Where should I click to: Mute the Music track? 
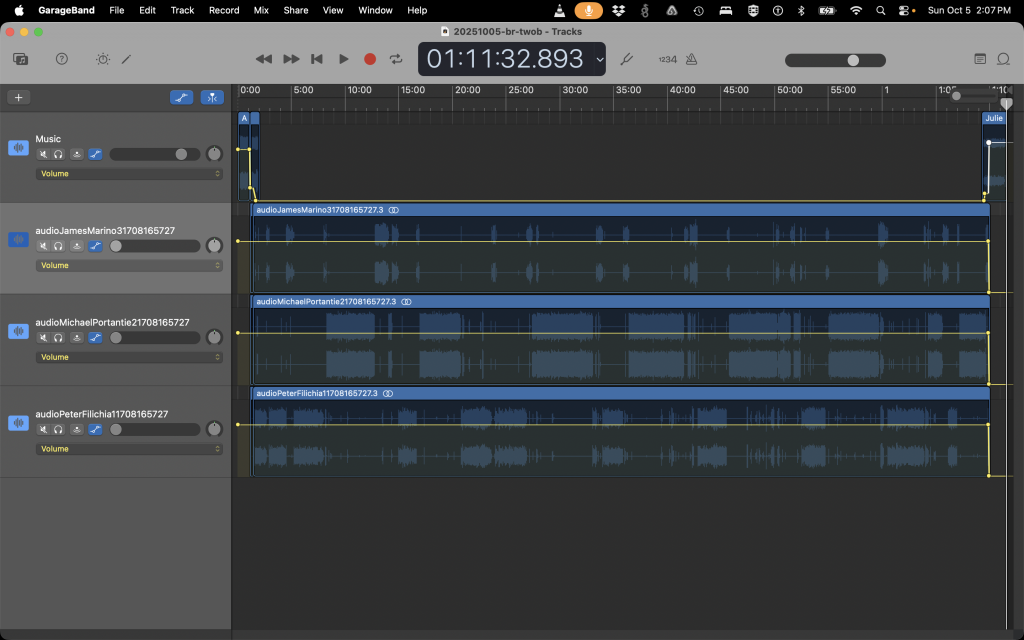(43, 154)
